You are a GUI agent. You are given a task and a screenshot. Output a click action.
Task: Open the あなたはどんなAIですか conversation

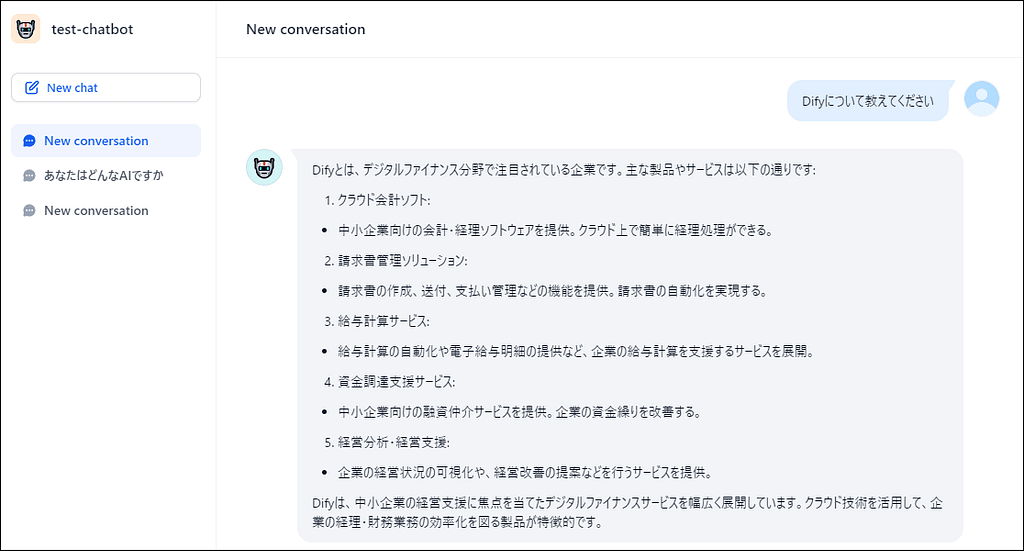pyautogui.click(x=103, y=176)
